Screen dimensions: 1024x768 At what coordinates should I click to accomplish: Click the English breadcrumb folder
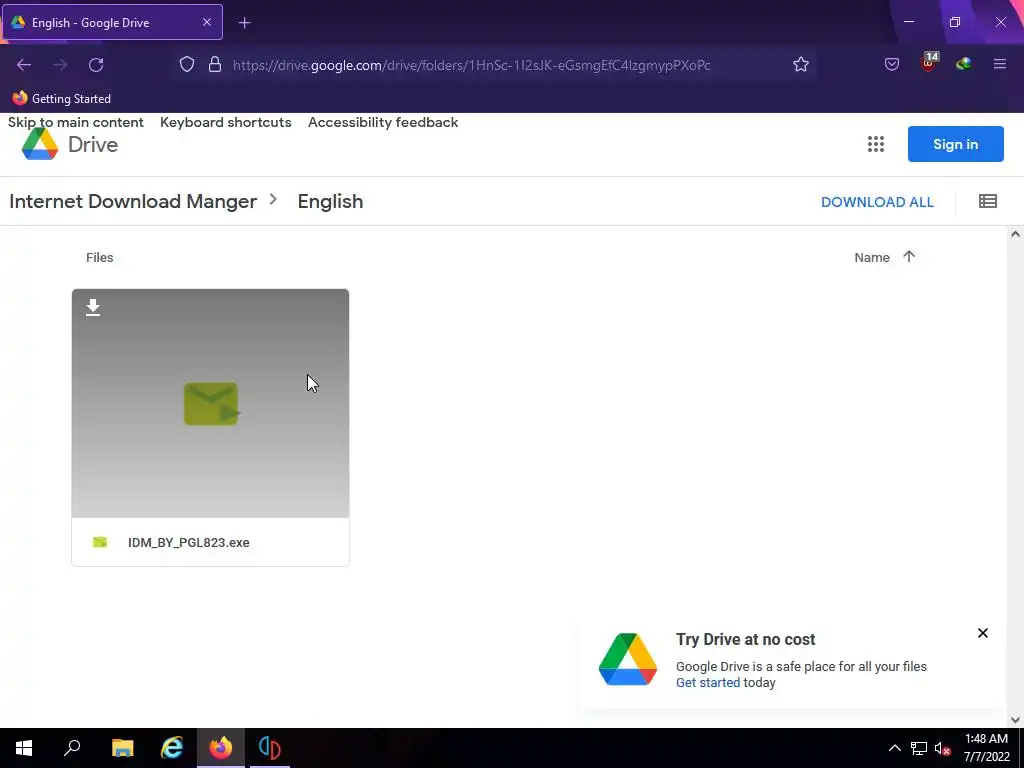point(330,201)
